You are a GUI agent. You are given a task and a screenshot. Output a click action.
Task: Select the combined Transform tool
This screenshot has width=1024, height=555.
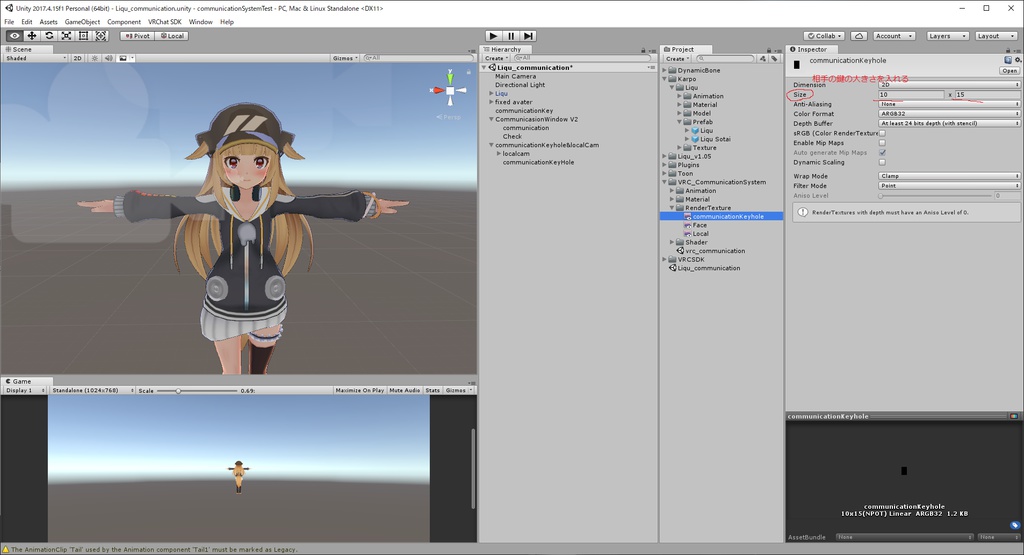101,36
